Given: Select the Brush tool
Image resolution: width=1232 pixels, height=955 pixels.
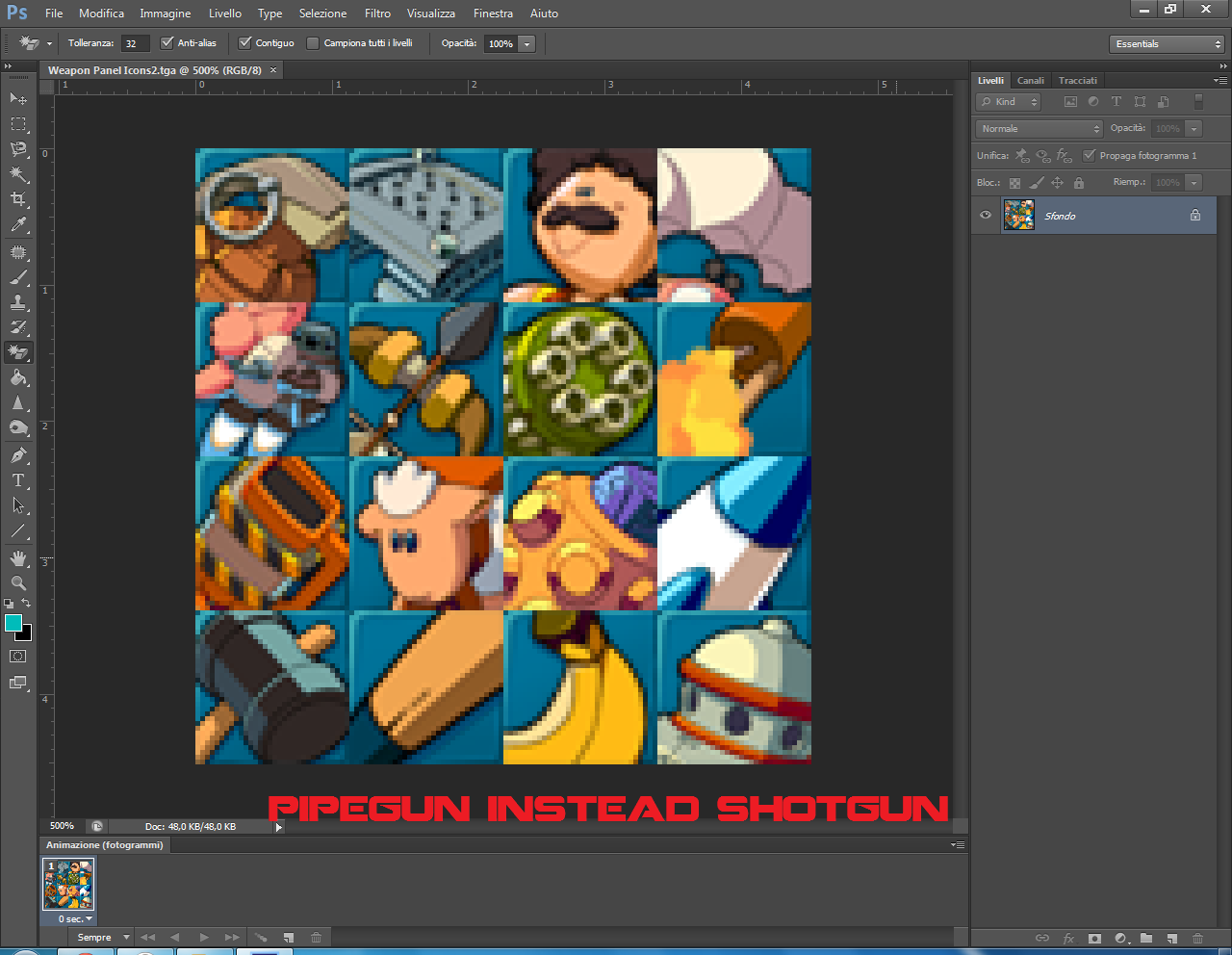Looking at the screenshot, I should coord(18,277).
